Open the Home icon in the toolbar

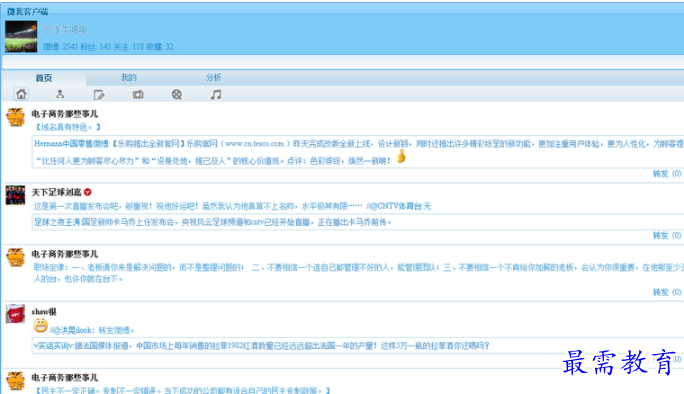pos(21,94)
